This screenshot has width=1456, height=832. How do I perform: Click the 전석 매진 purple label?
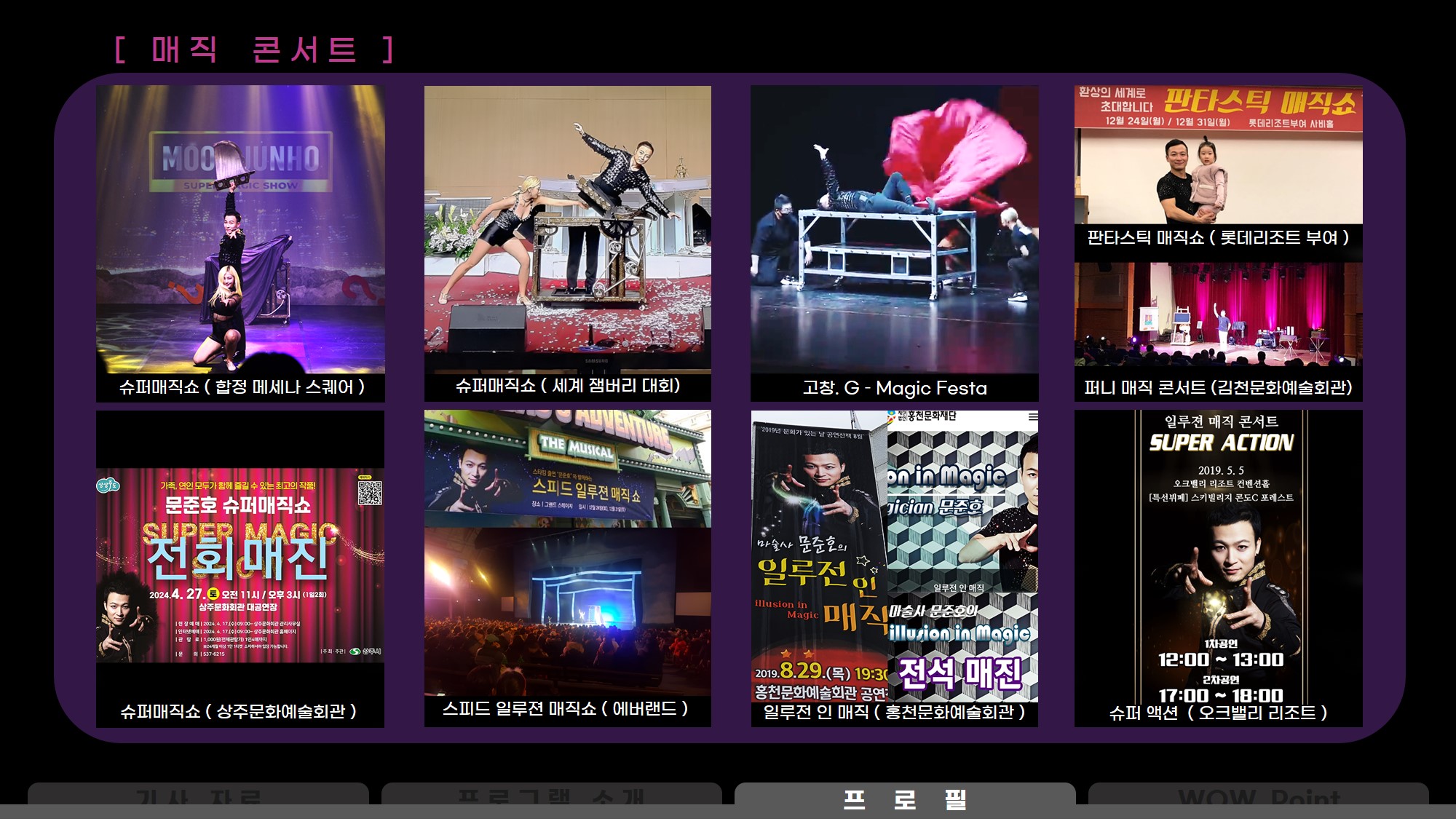pos(960,673)
